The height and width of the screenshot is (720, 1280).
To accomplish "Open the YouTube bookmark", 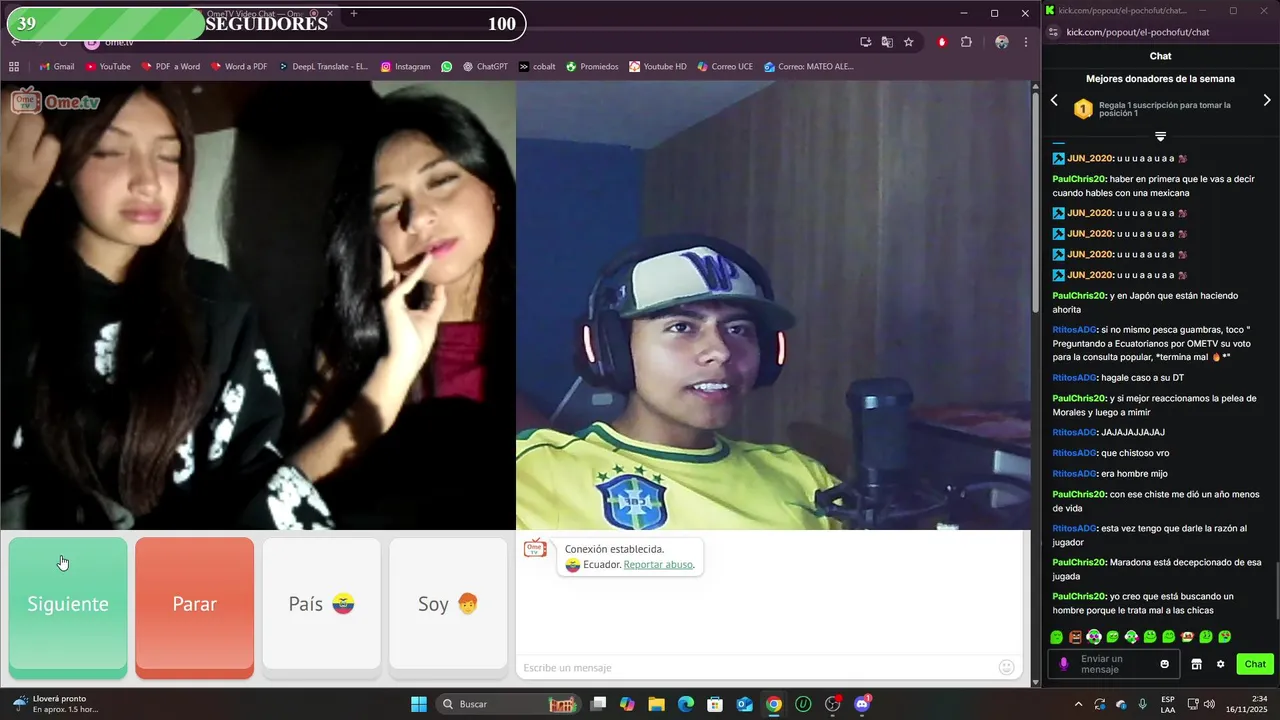I will coord(108,67).
